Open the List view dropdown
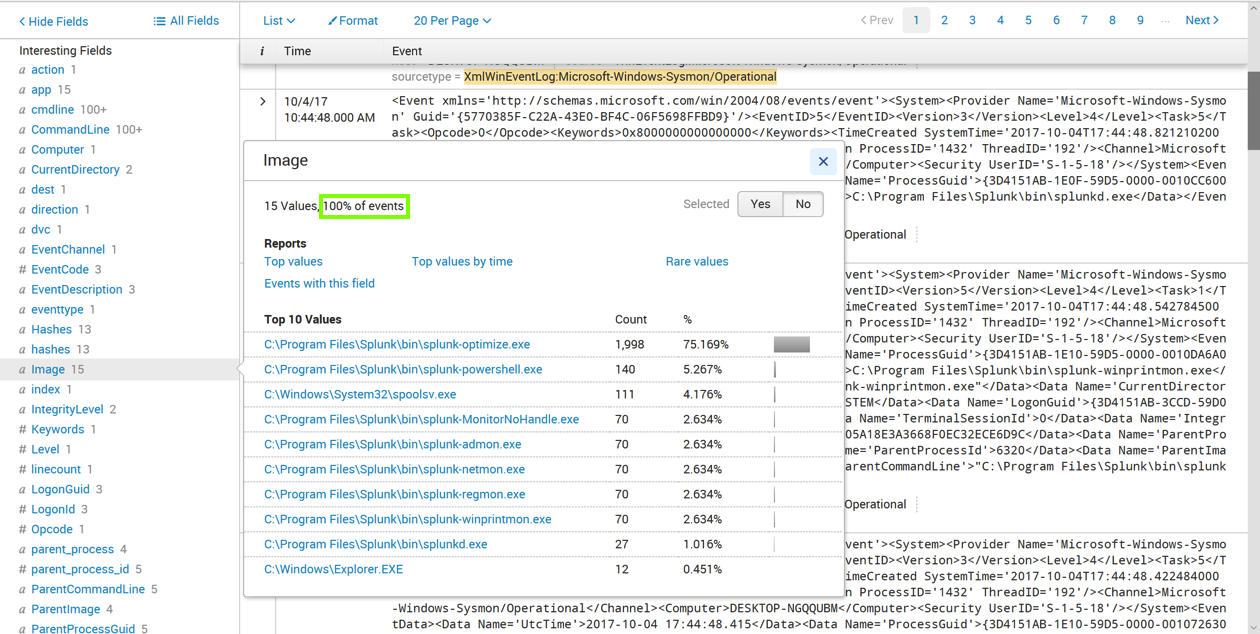The height and width of the screenshot is (634, 1260). (279, 20)
